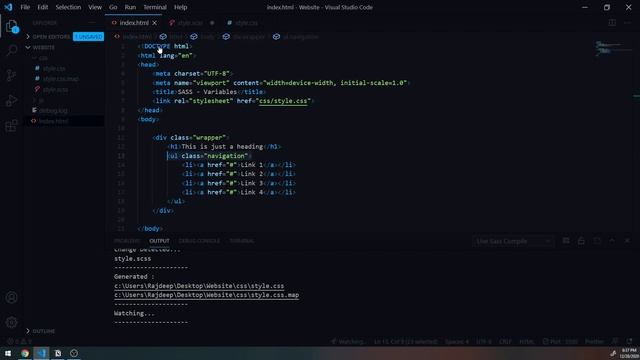Image resolution: width=640 pixels, height=360 pixels.
Task: Maximize the panel using chevron up
Action: 612,241
